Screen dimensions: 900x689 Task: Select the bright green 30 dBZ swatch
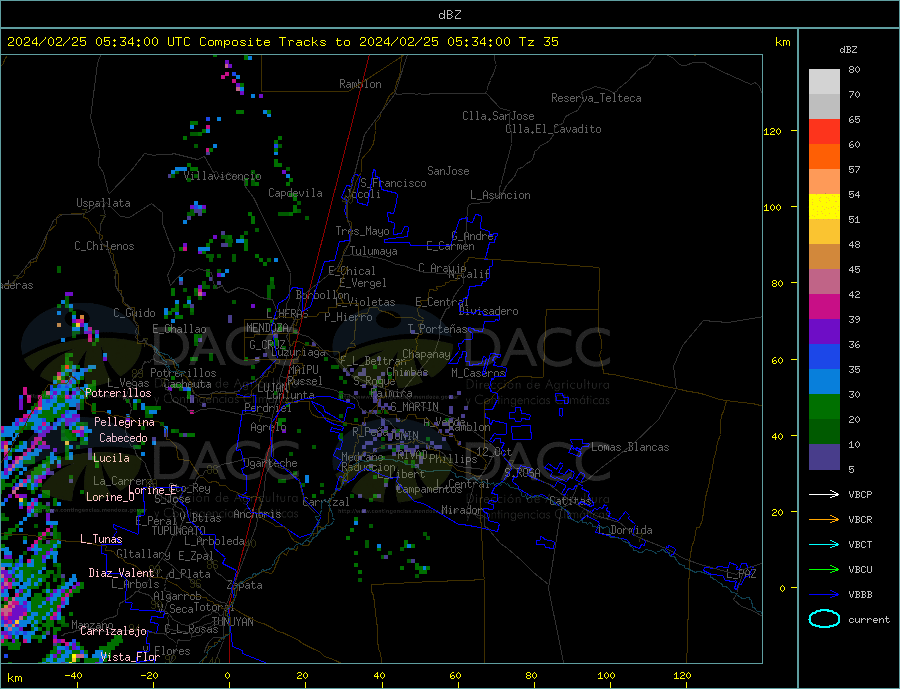[x=824, y=407]
